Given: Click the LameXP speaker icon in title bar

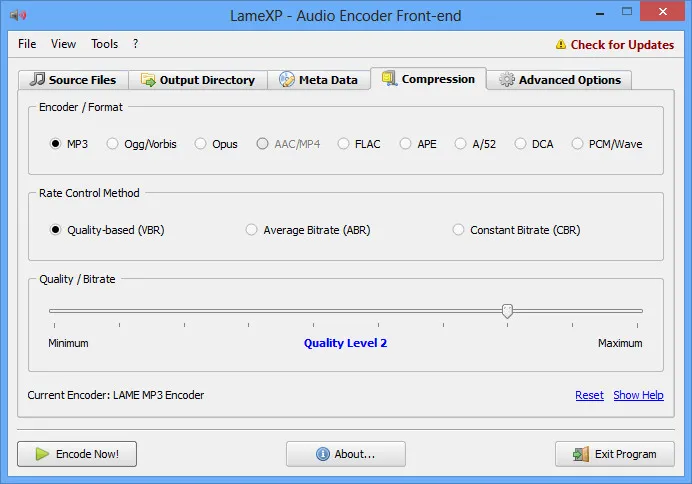Looking at the screenshot, I should [x=17, y=15].
